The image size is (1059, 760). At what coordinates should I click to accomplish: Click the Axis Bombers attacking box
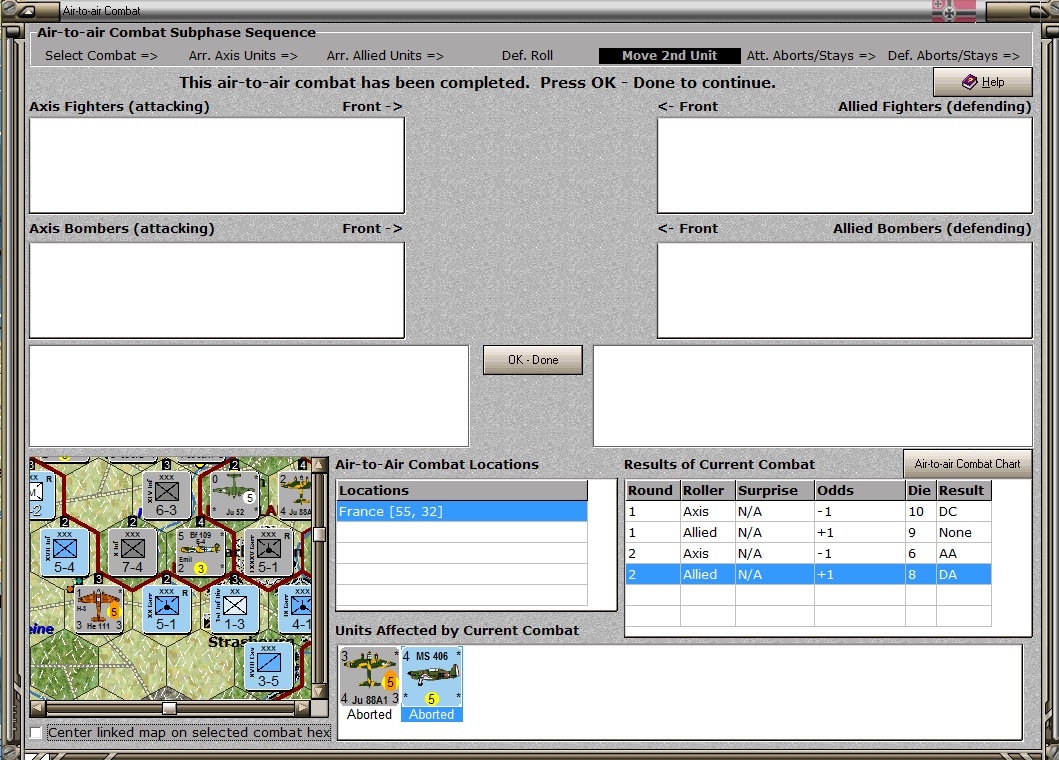coord(217,290)
